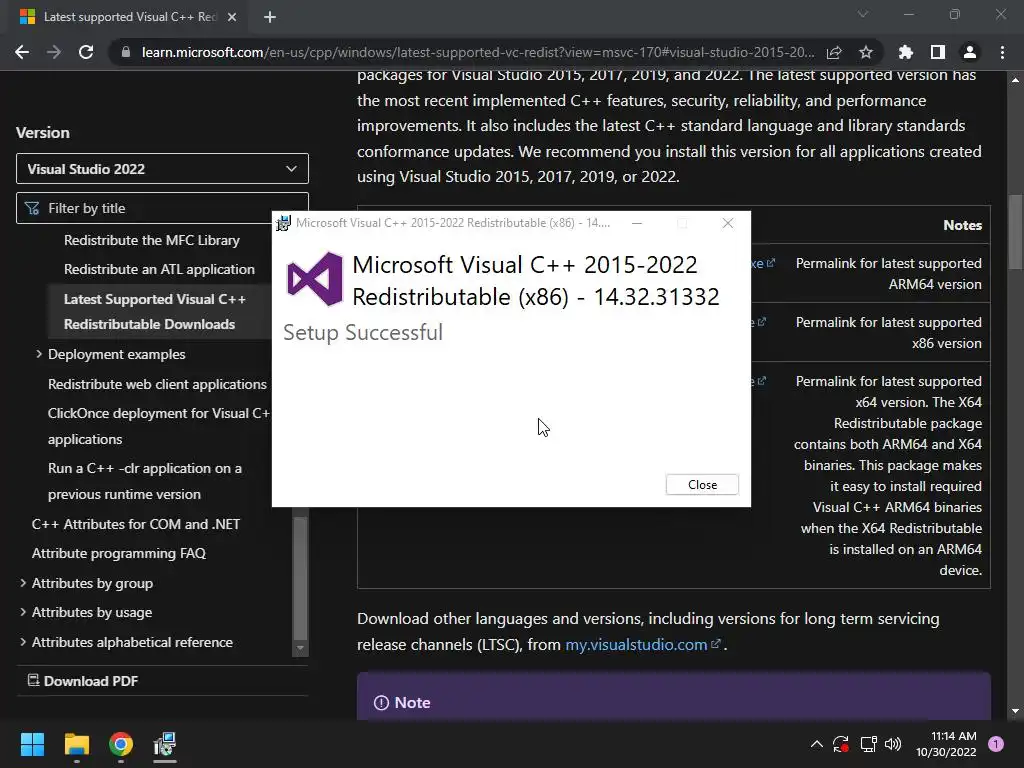Screen dimensions: 1024x768
Task: Go back to the previous page
Action: point(22,52)
